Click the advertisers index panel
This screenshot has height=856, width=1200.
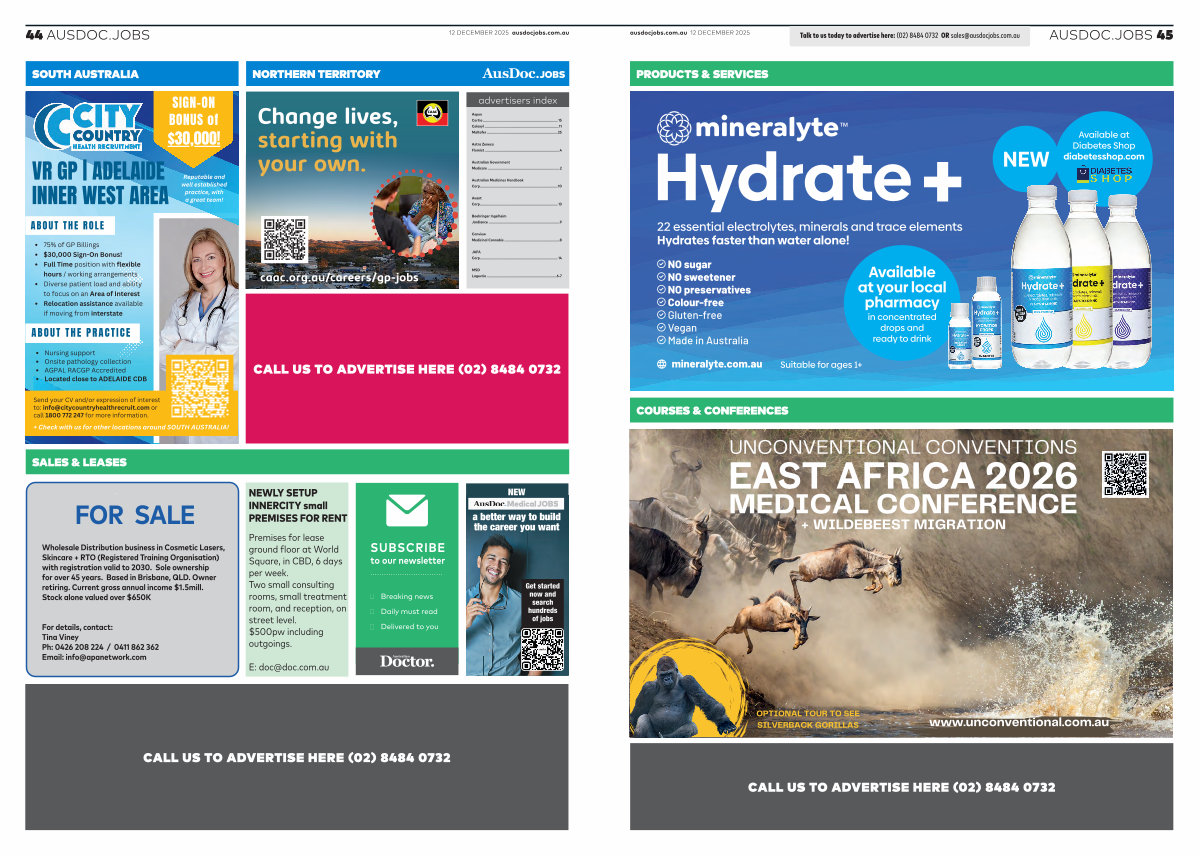[517, 190]
